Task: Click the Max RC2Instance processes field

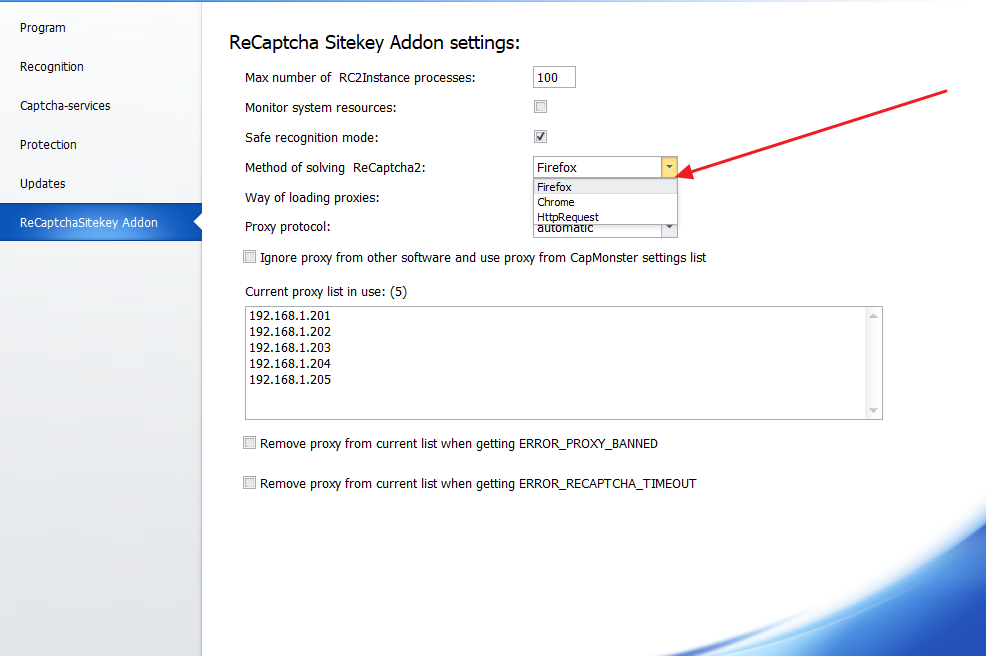Action: coord(554,78)
